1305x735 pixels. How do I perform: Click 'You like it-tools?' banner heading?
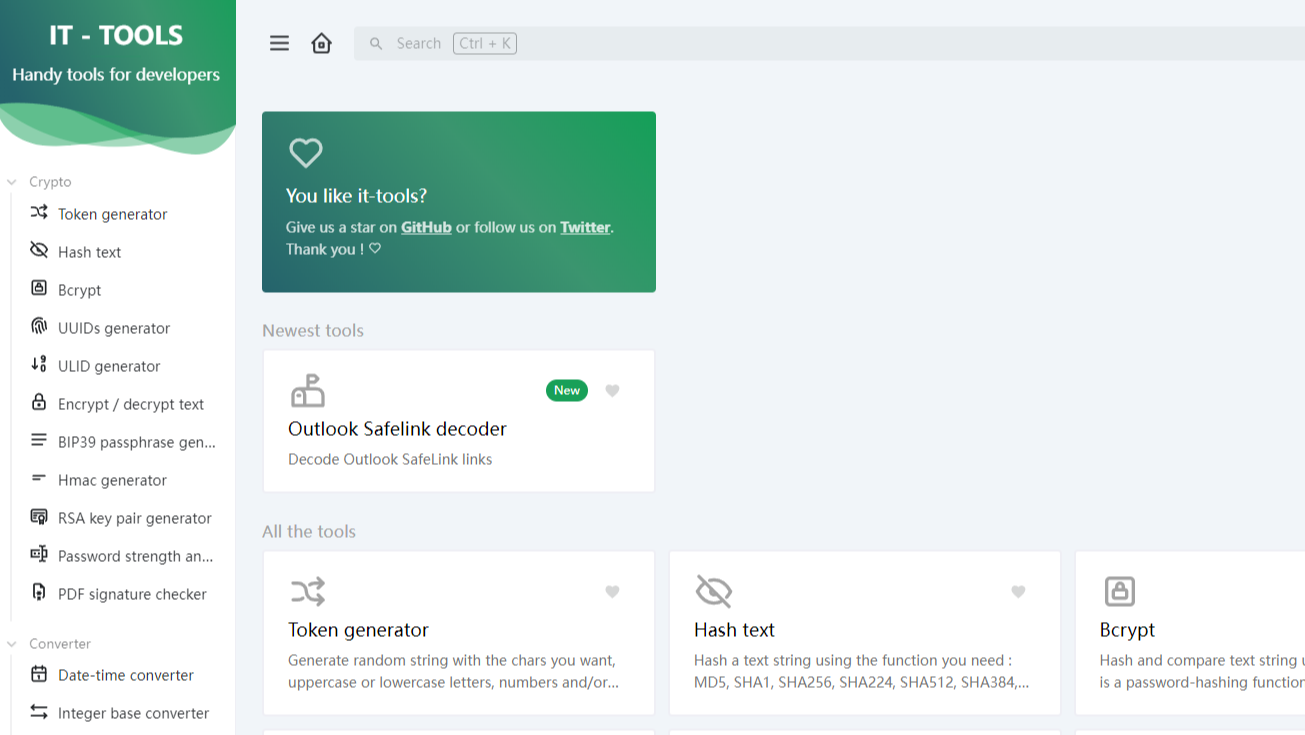pyautogui.click(x=356, y=196)
